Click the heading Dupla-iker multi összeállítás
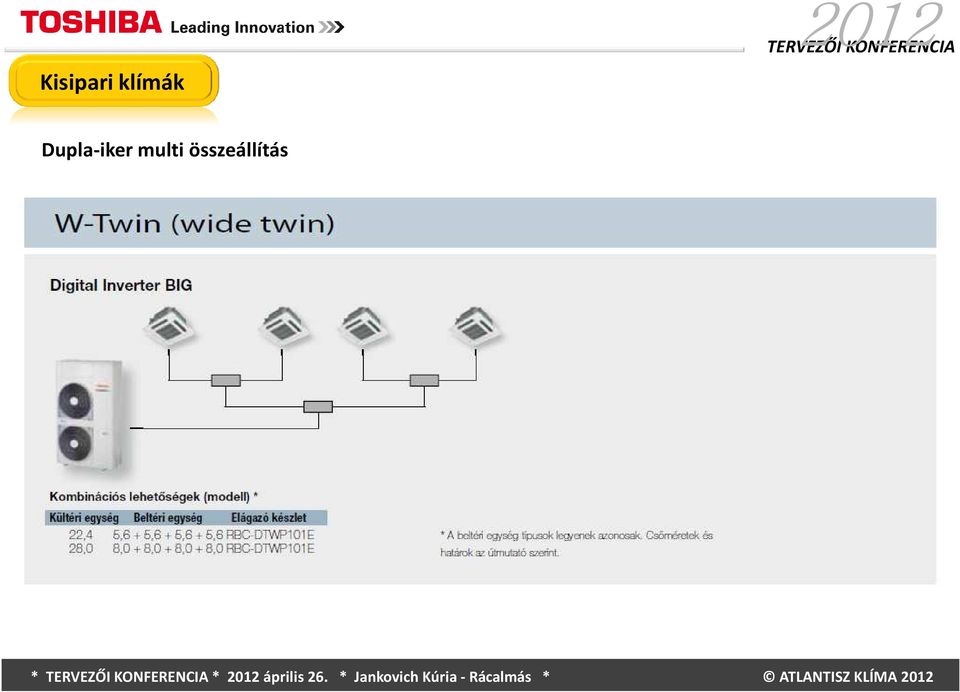Viewport: 960px width, 692px height. tap(165, 150)
